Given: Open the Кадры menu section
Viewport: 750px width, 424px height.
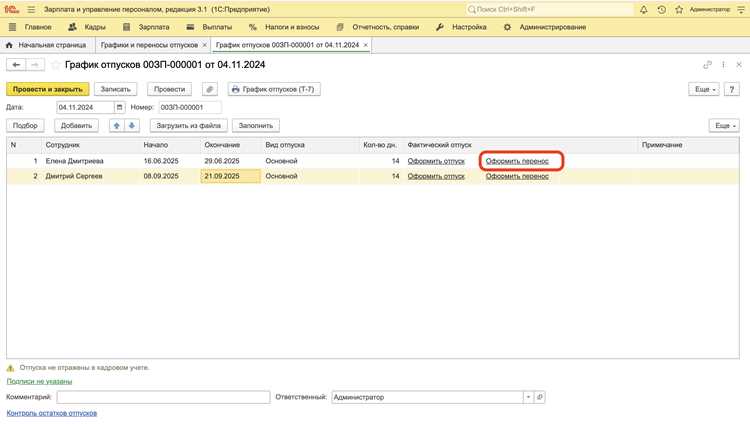Looking at the screenshot, I should coord(95,27).
